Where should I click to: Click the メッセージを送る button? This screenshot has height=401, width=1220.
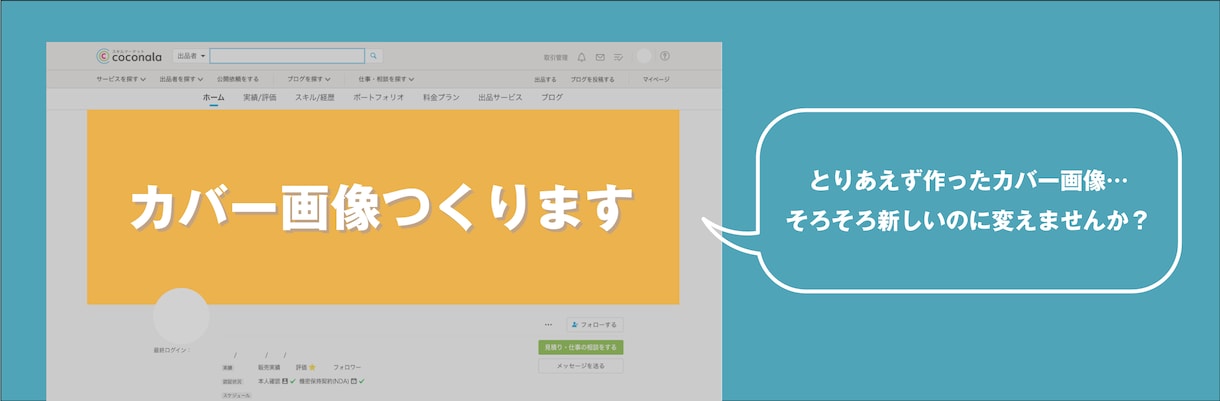click(580, 366)
